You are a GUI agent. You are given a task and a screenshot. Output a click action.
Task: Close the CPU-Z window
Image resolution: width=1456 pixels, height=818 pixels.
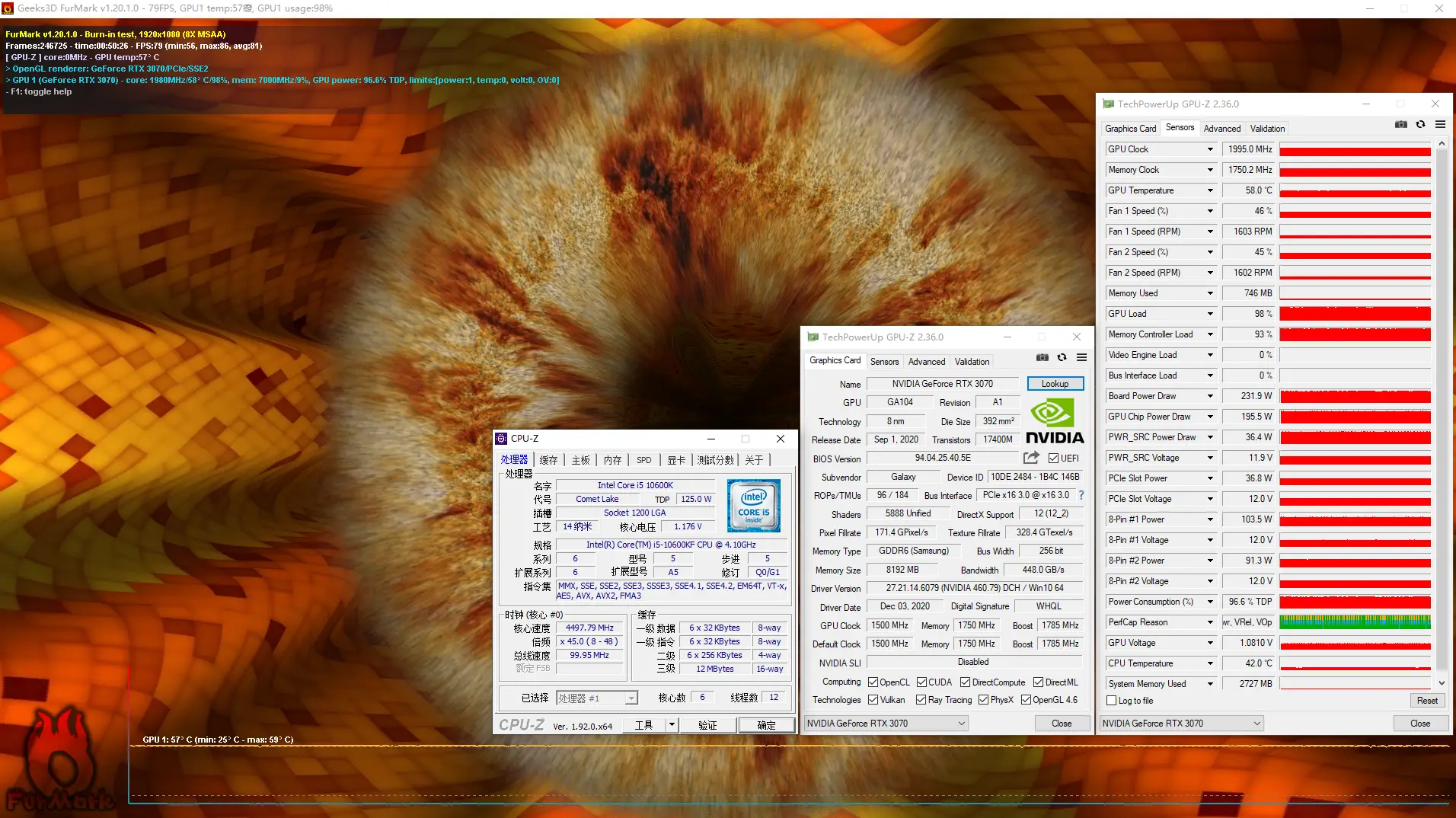tap(781, 439)
